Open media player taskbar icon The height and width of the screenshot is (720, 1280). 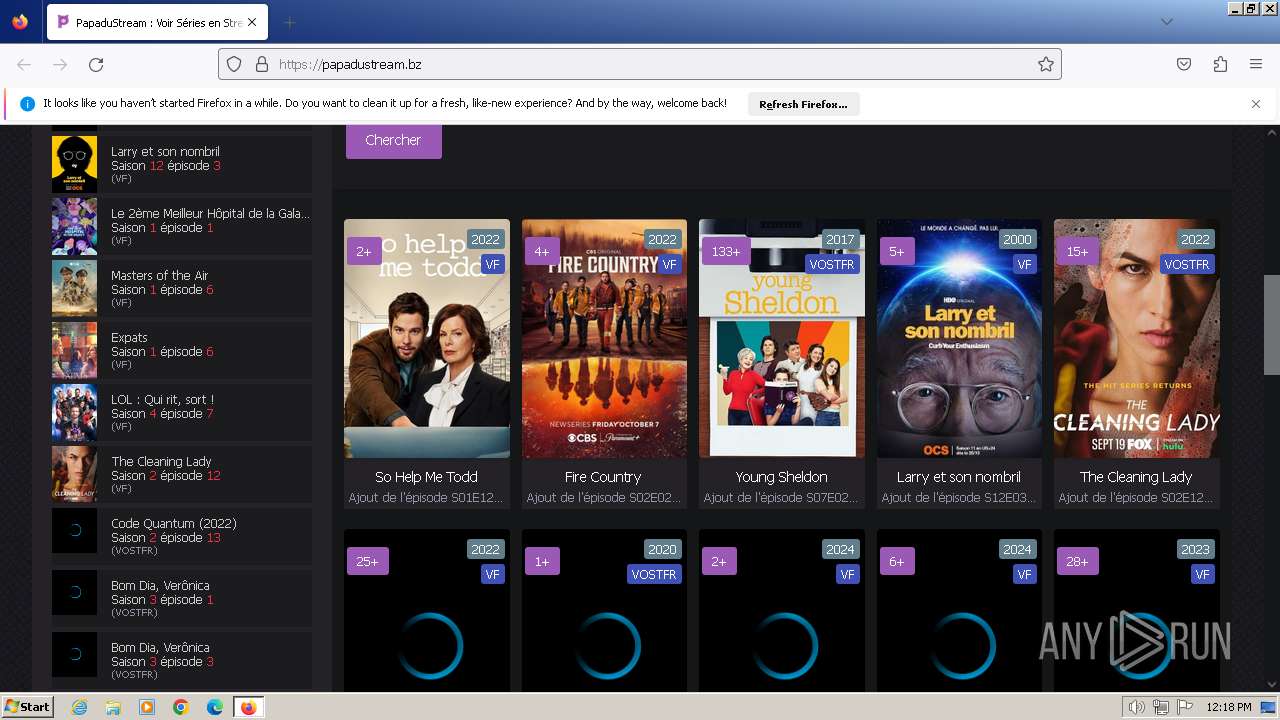point(147,707)
